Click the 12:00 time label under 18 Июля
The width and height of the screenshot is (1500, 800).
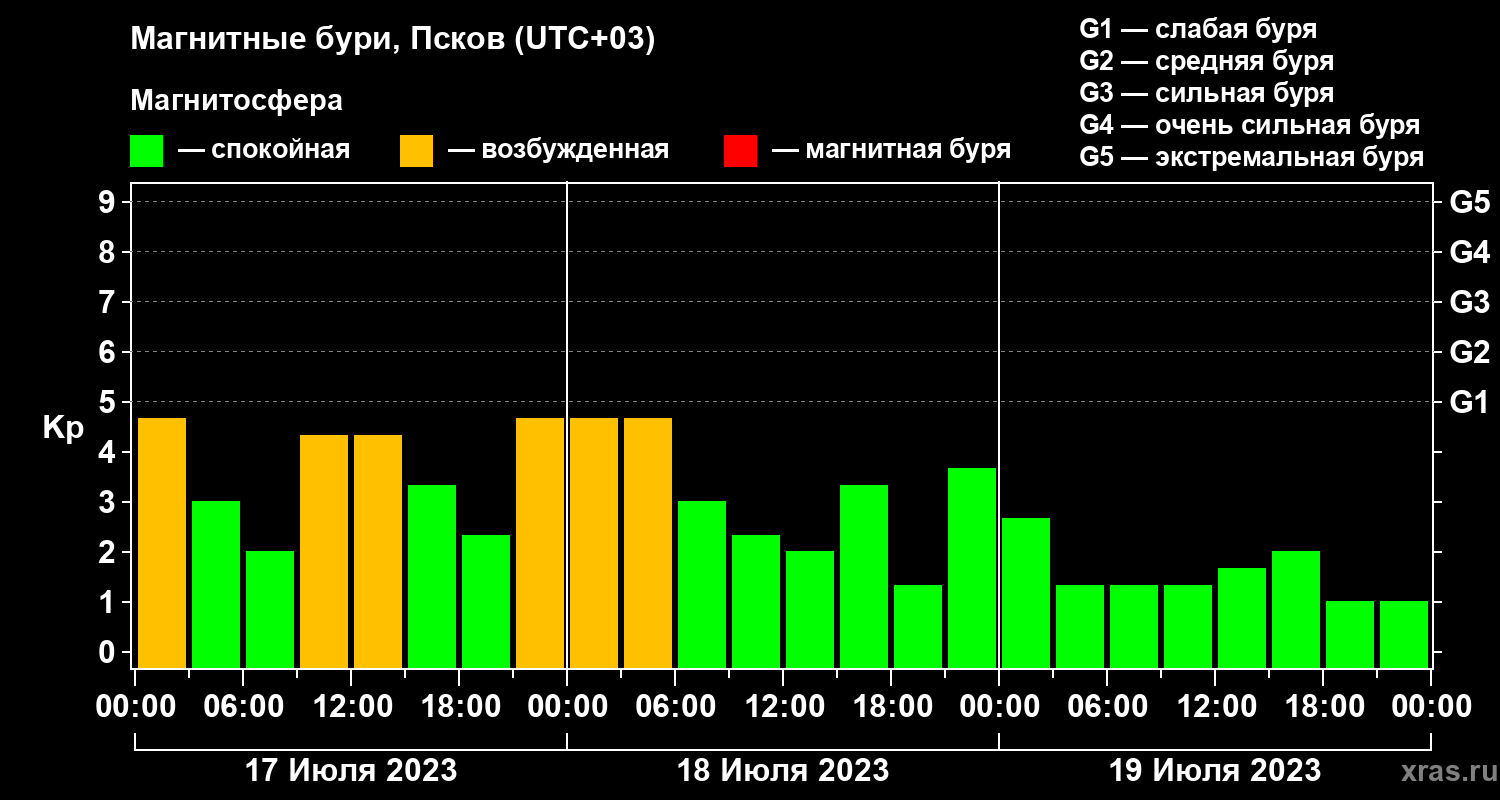pos(783,706)
